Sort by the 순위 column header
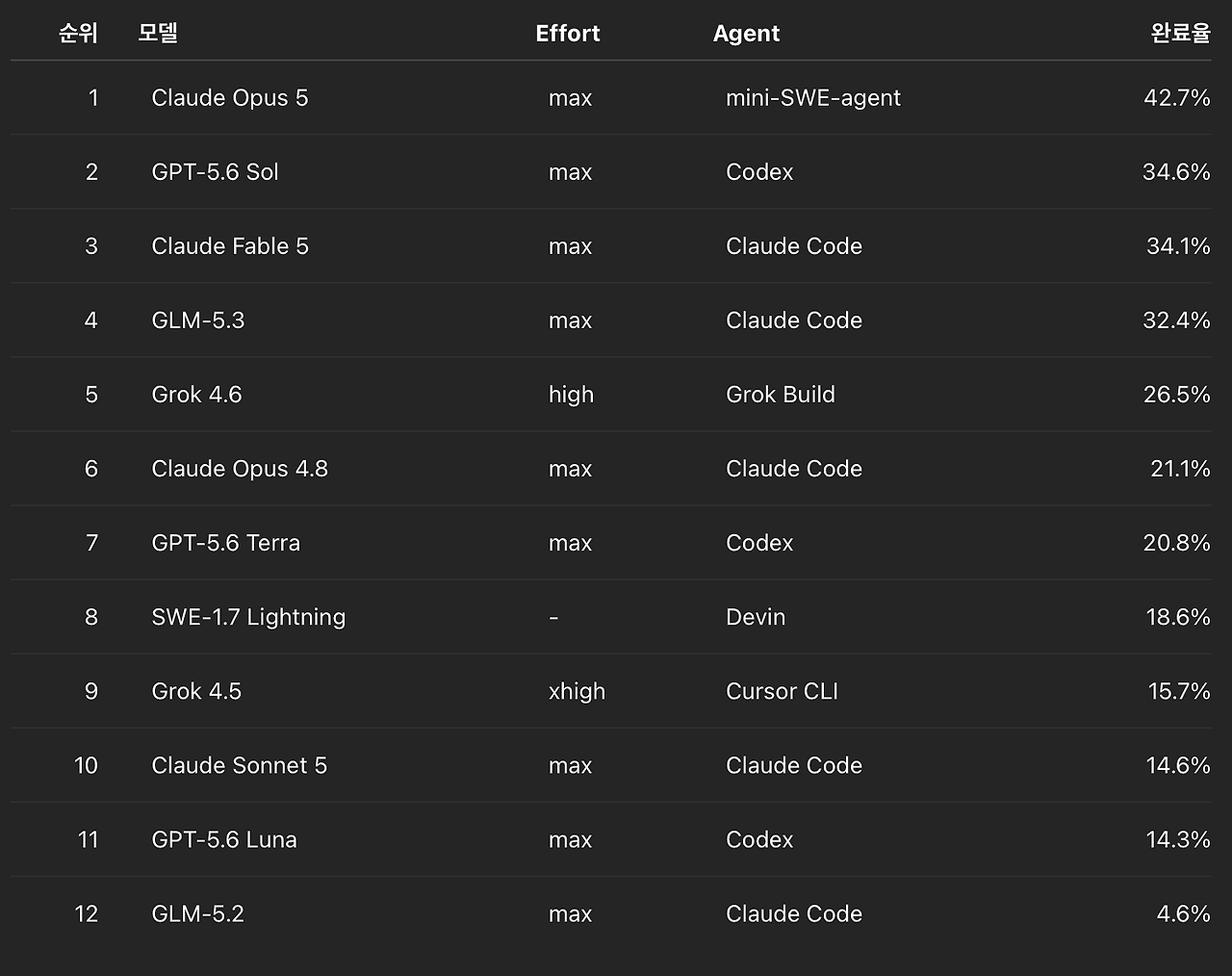Image resolution: width=1232 pixels, height=976 pixels. pos(78,33)
